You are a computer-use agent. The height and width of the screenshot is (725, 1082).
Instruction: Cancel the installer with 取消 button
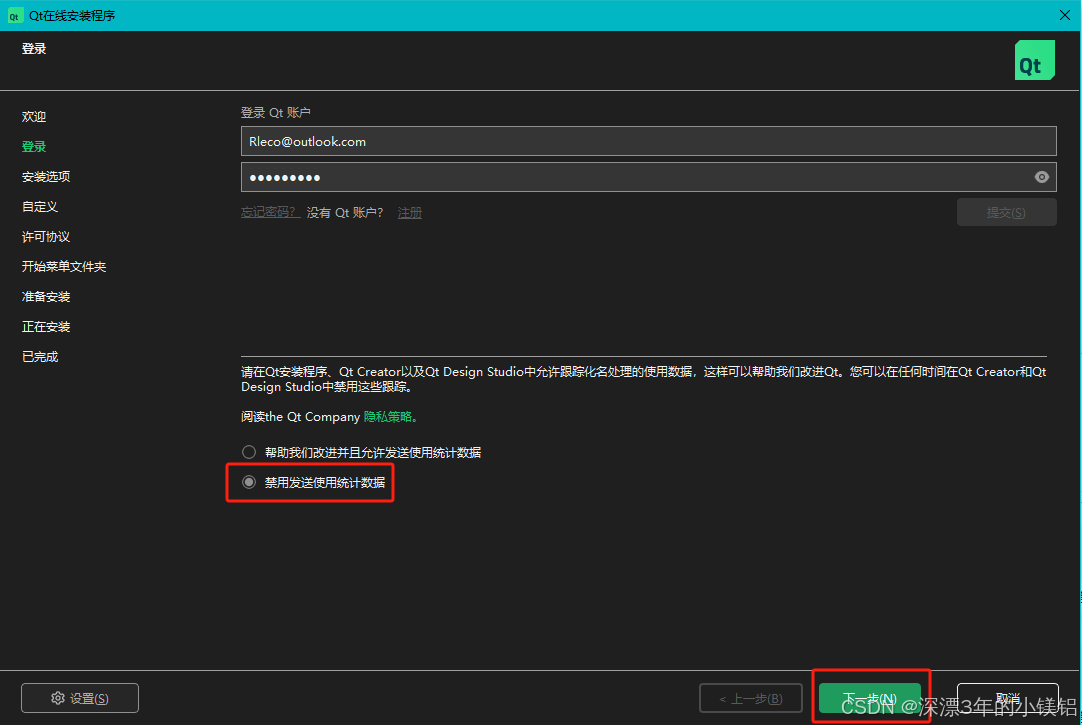[1007, 698]
